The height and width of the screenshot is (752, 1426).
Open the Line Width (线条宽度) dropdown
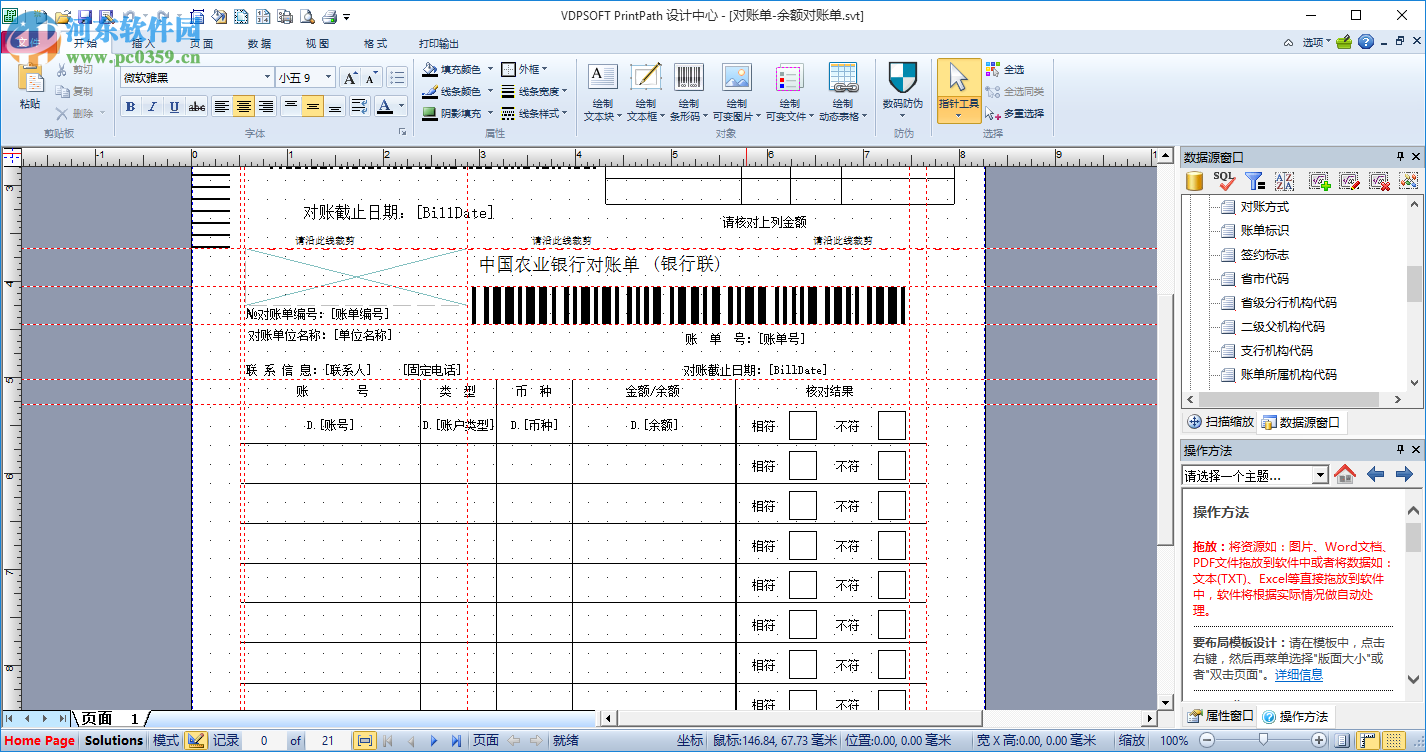pos(535,91)
